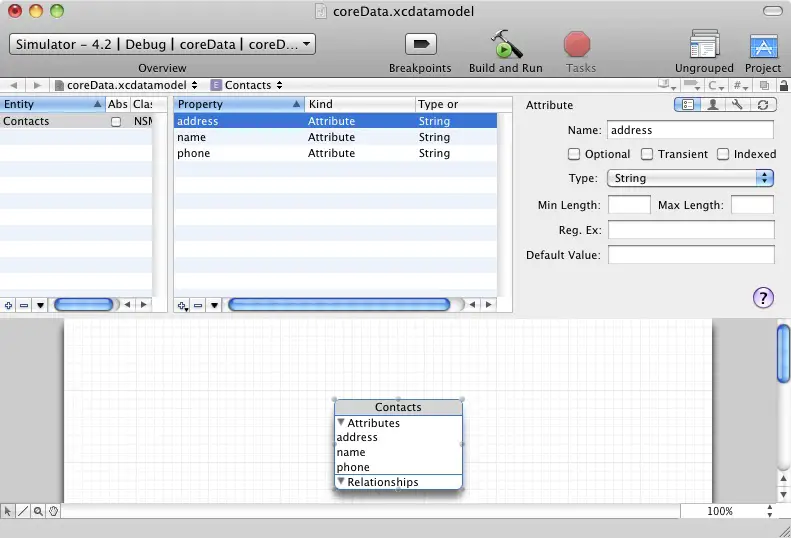Select the name property row
The height and width of the screenshot is (538, 791).
tap(335, 137)
